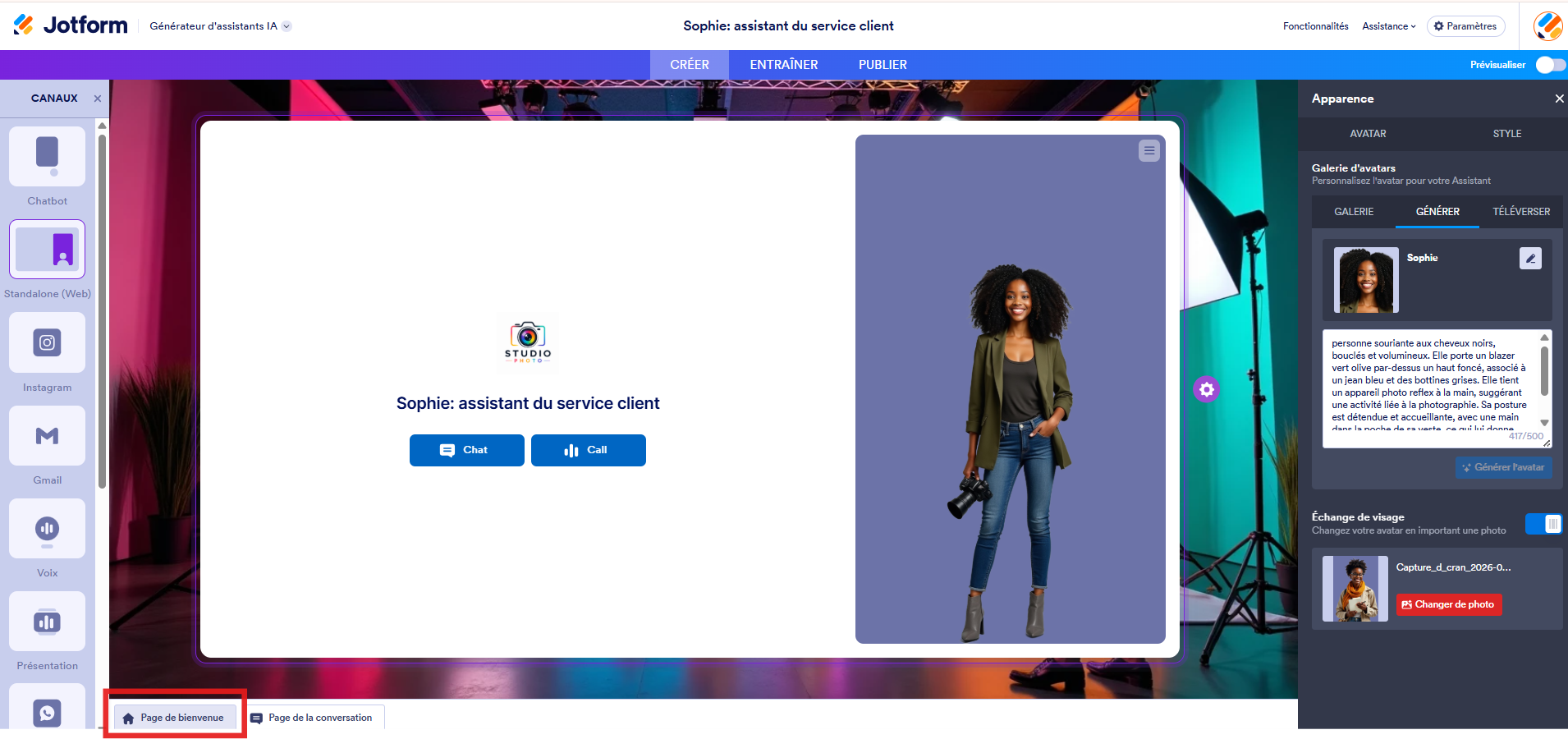Viewport: 1568px width, 739px height.
Task: Open the Page de bienvenue tab
Action: pyautogui.click(x=175, y=718)
